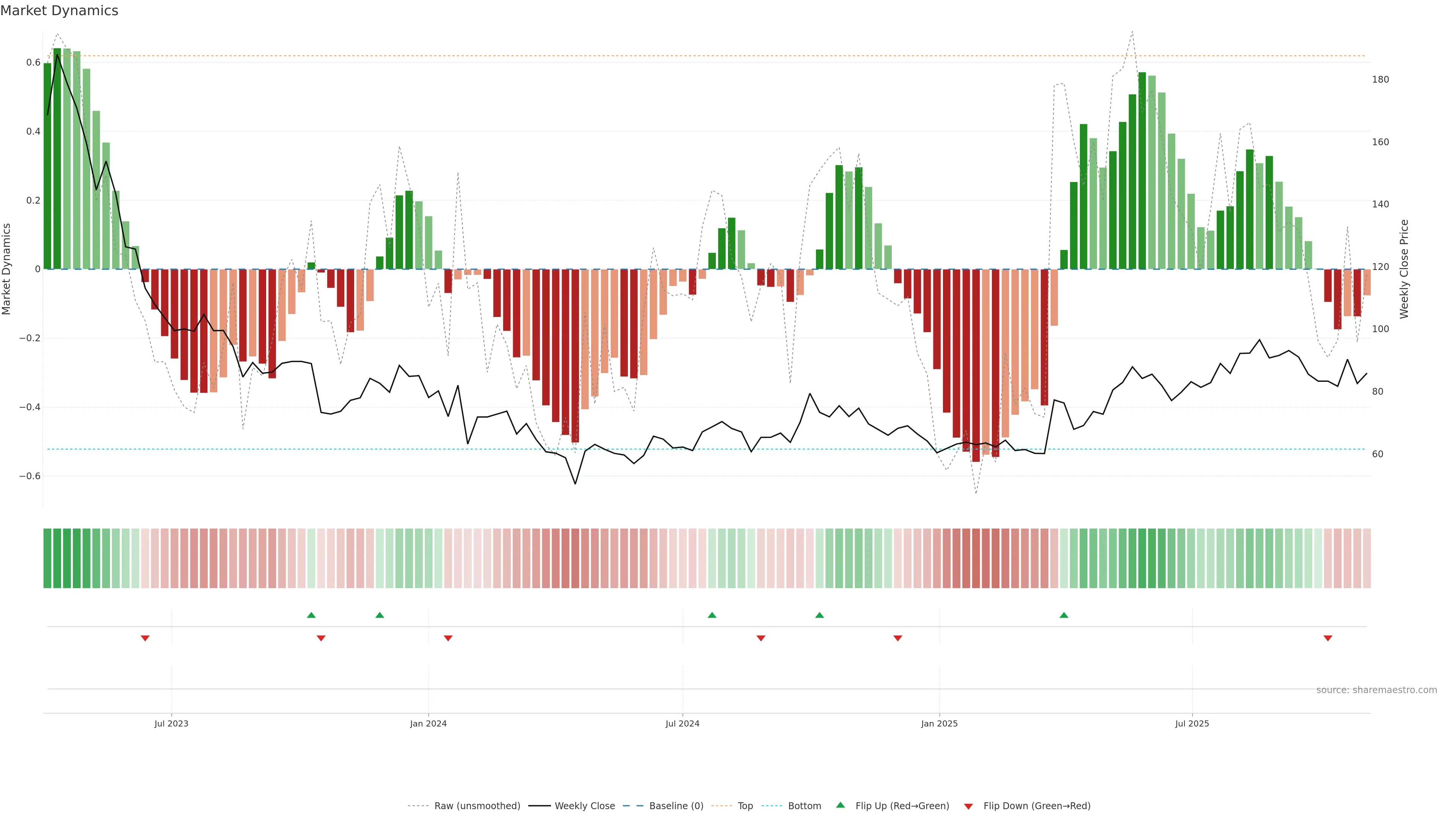Toggle Weekly Close series in legend

tap(584, 806)
